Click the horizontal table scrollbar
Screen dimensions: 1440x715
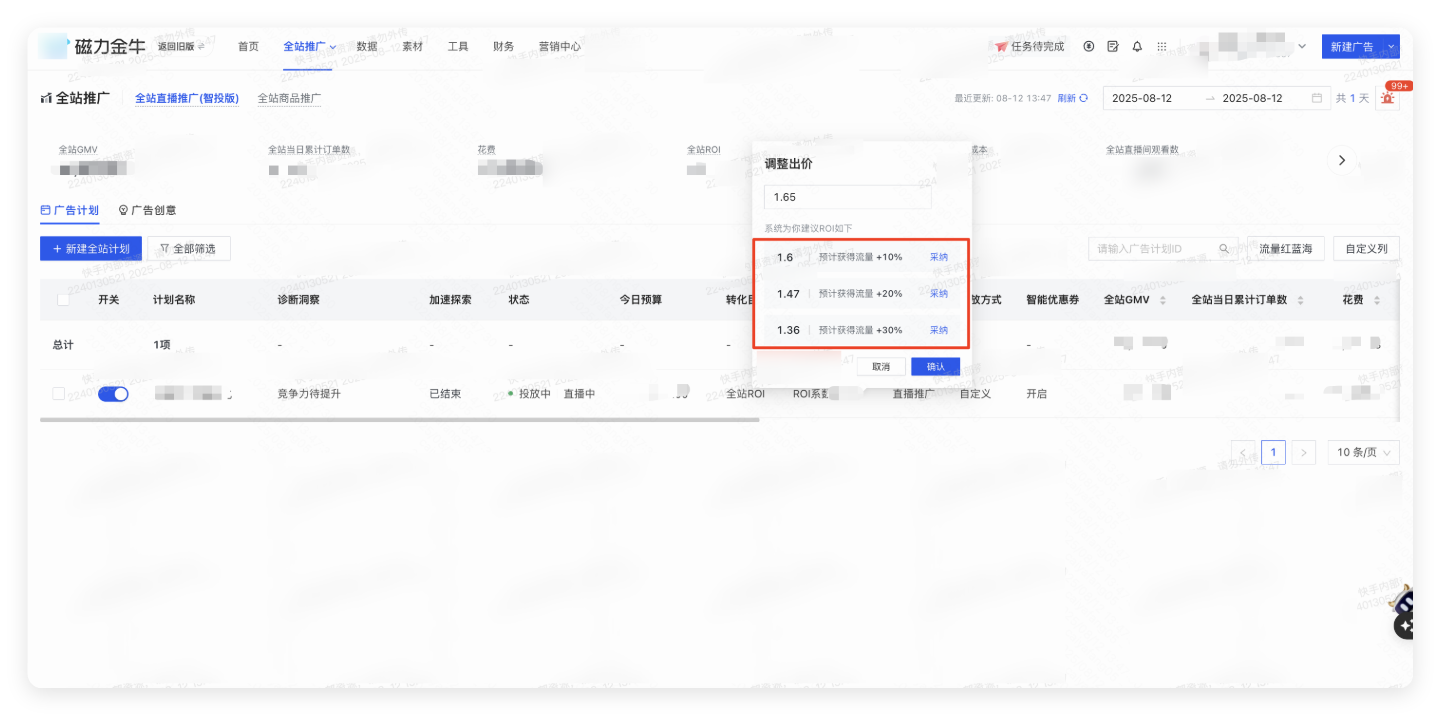(x=400, y=420)
